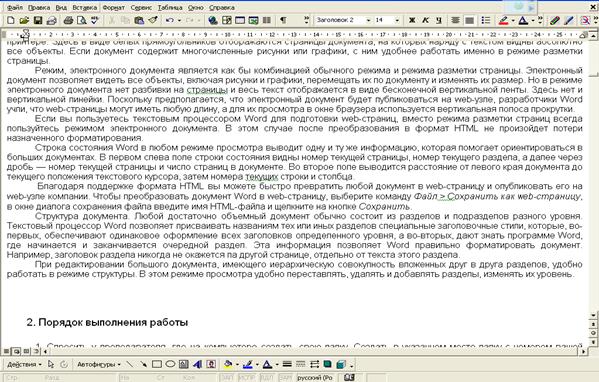Open the Файл menu
The height and width of the screenshot is (382, 599).
[x=15, y=8]
